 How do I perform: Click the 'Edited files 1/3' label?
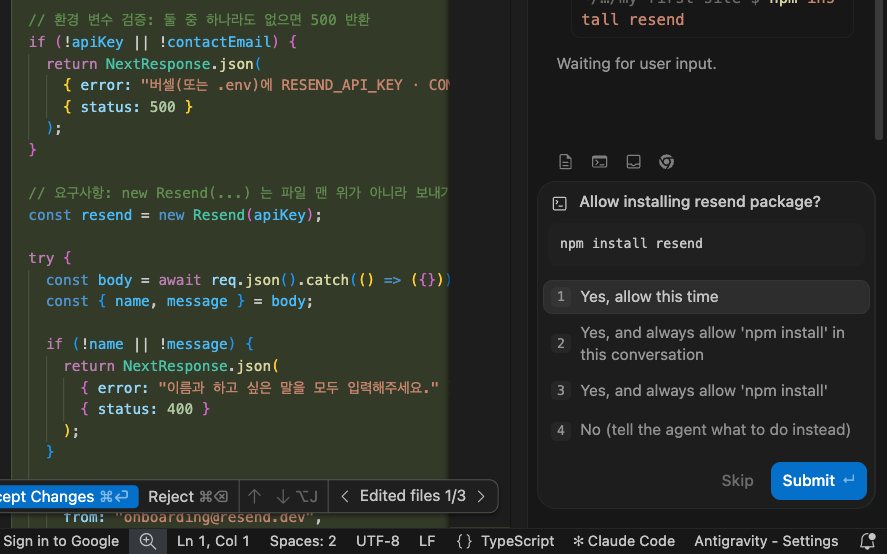click(412, 496)
